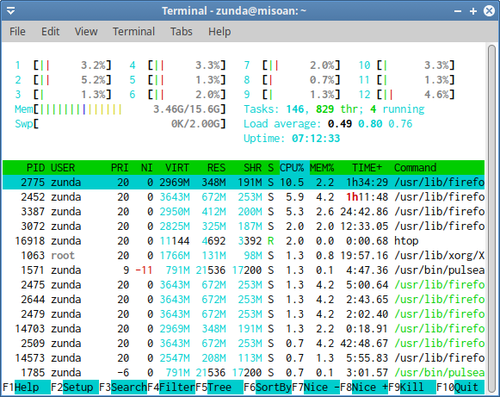Screen dimensions: 500x397
Task: Click the F3 Search function button
Action: (123, 387)
